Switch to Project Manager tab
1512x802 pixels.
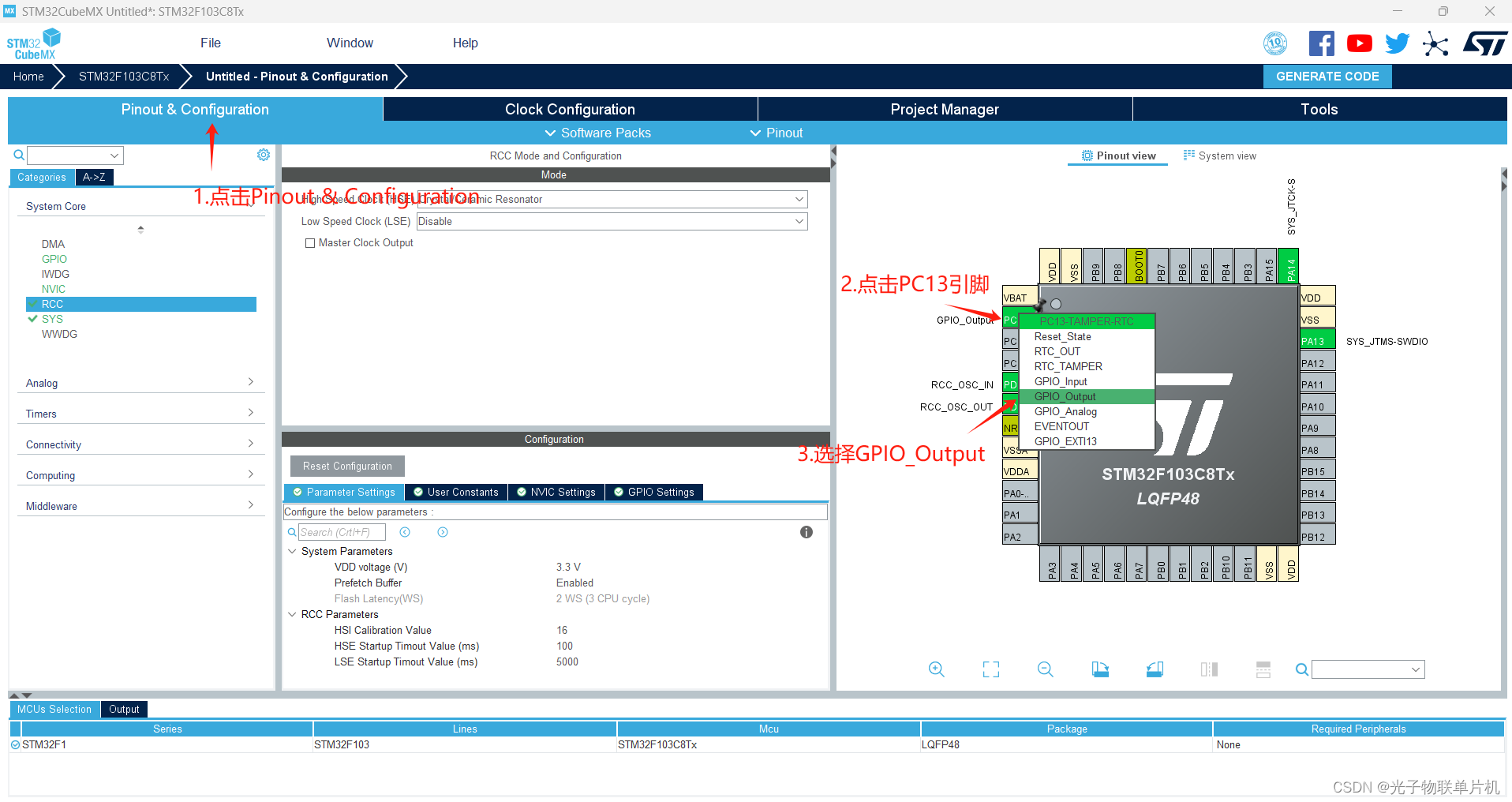point(945,110)
